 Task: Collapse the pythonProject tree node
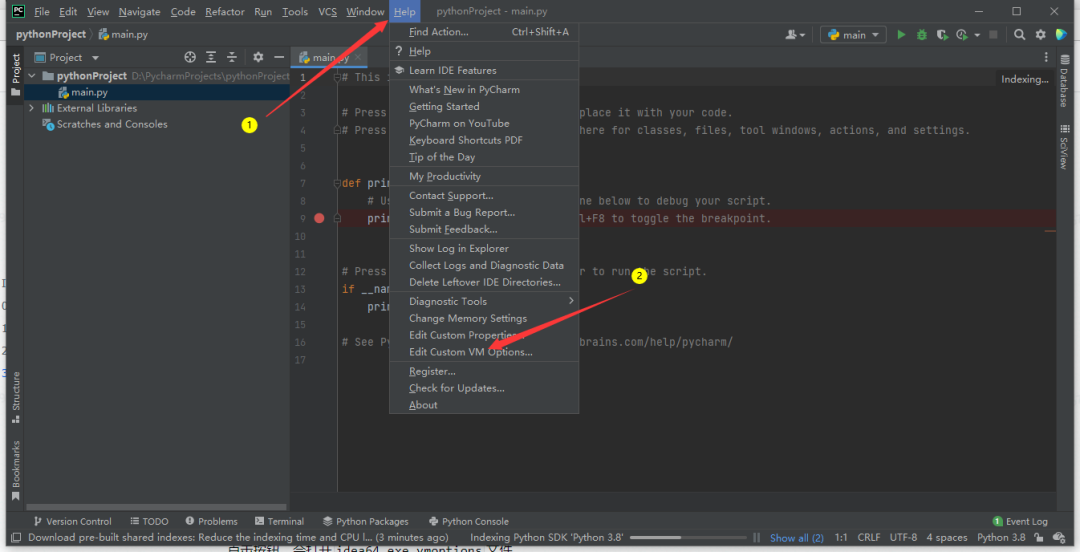click(x=32, y=76)
